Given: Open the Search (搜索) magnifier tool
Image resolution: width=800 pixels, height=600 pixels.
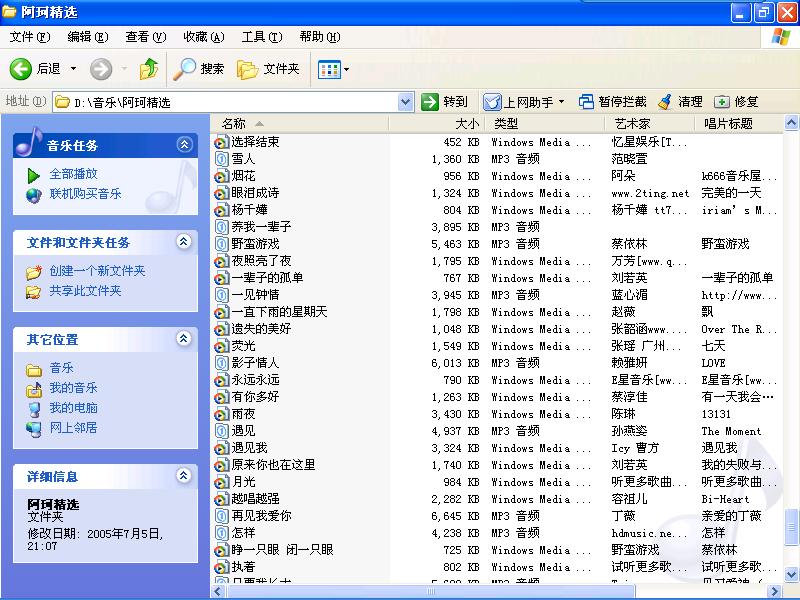Looking at the screenshot, I should (185, 69).
